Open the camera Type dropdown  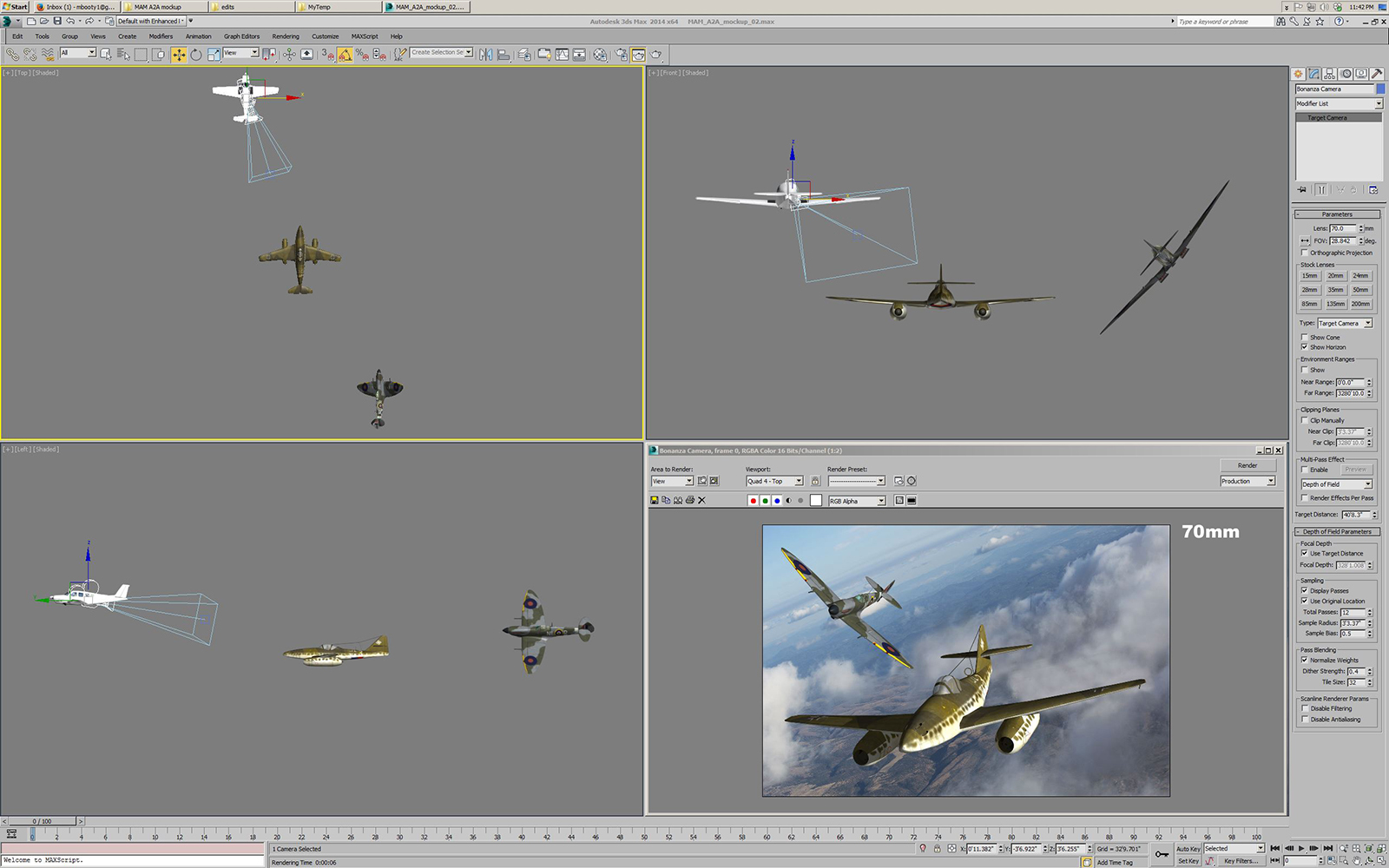[x=1344, y=323]
